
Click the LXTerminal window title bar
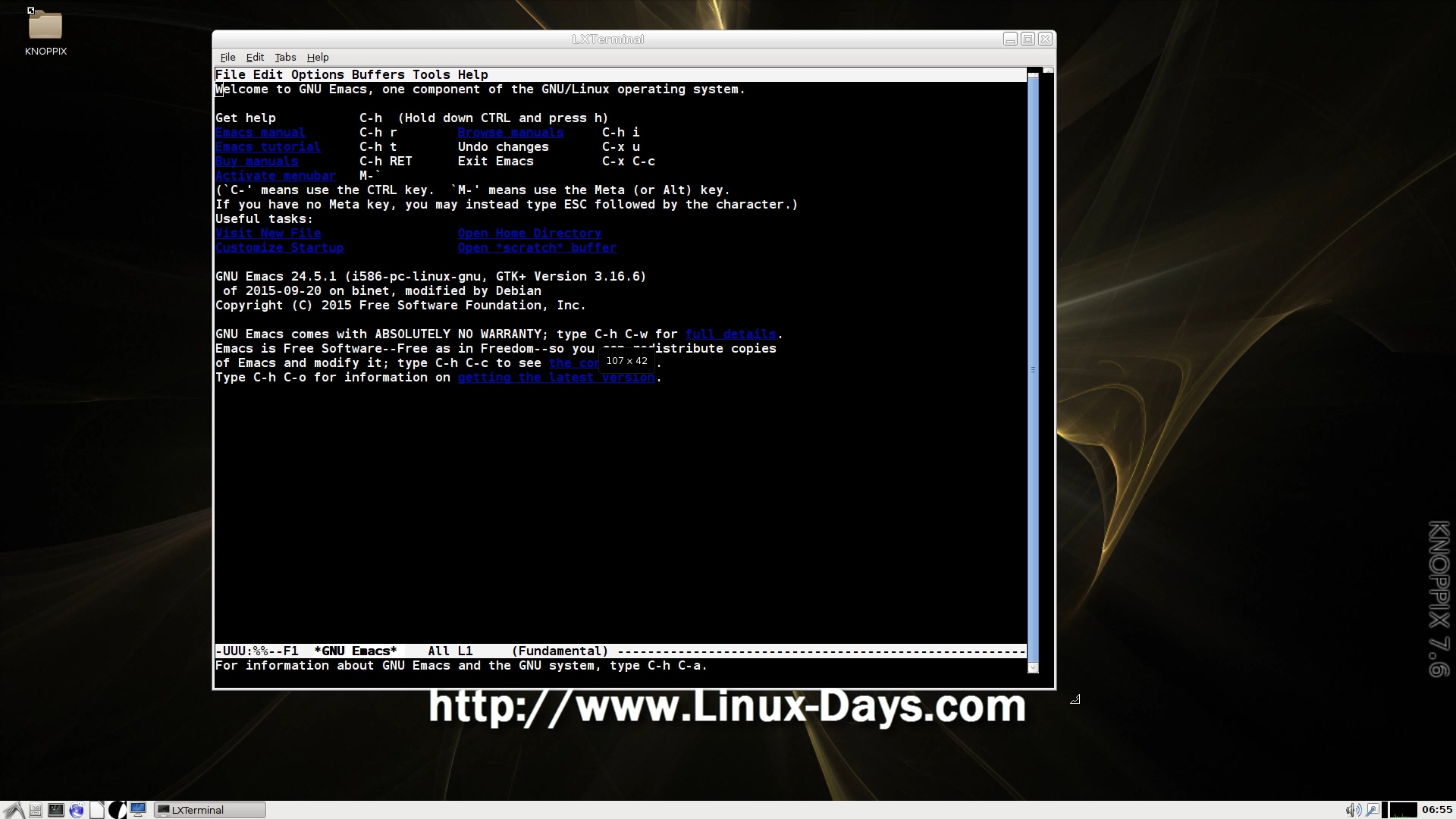(607, 39)
